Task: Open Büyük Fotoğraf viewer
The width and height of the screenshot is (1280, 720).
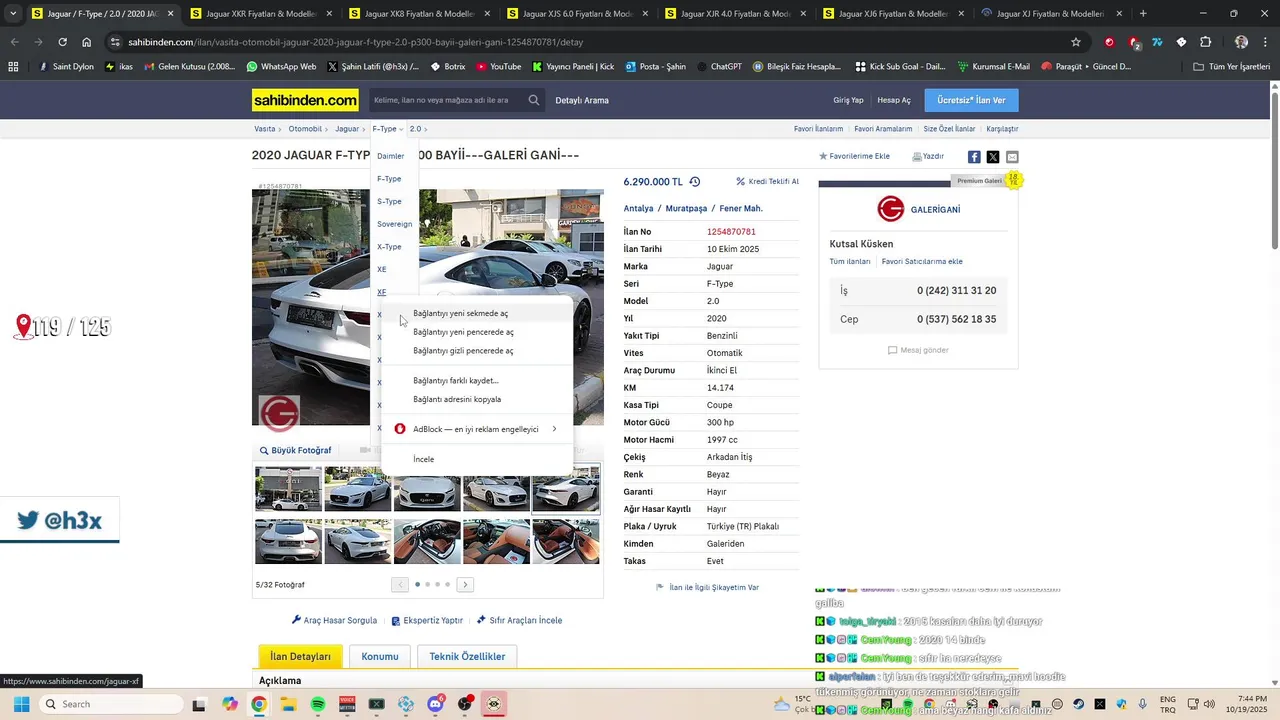Action: (x=295, y=450)
